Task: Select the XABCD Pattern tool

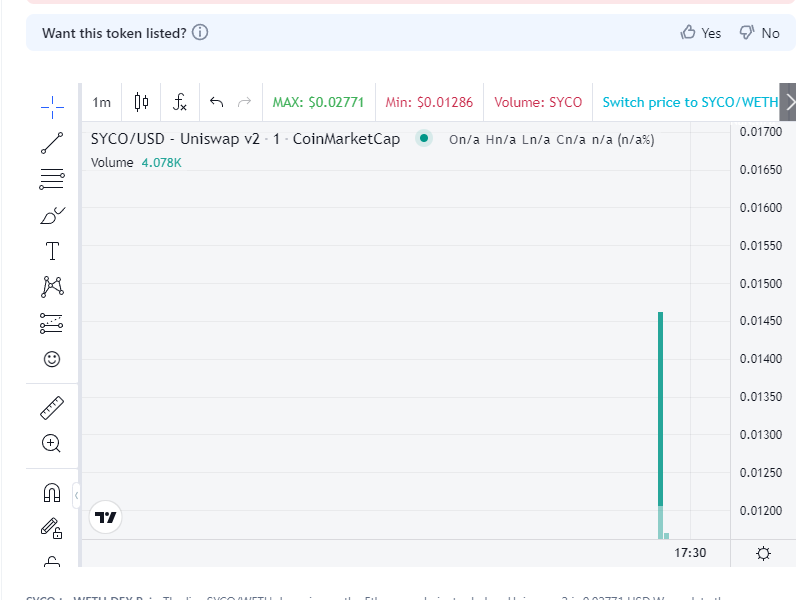Action: 51,287
